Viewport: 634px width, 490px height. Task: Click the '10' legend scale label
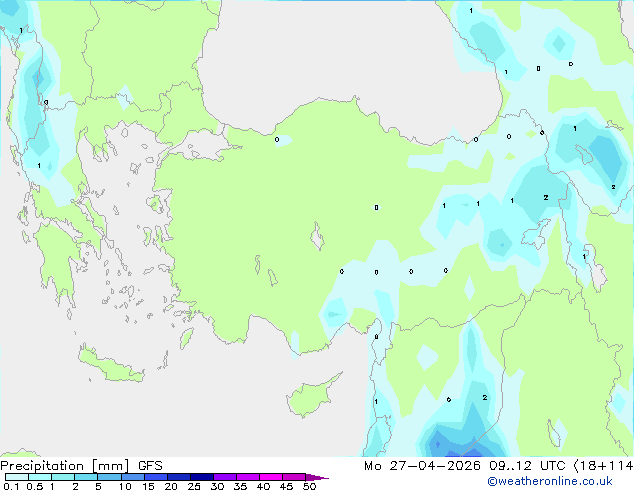tap(125, 486)
